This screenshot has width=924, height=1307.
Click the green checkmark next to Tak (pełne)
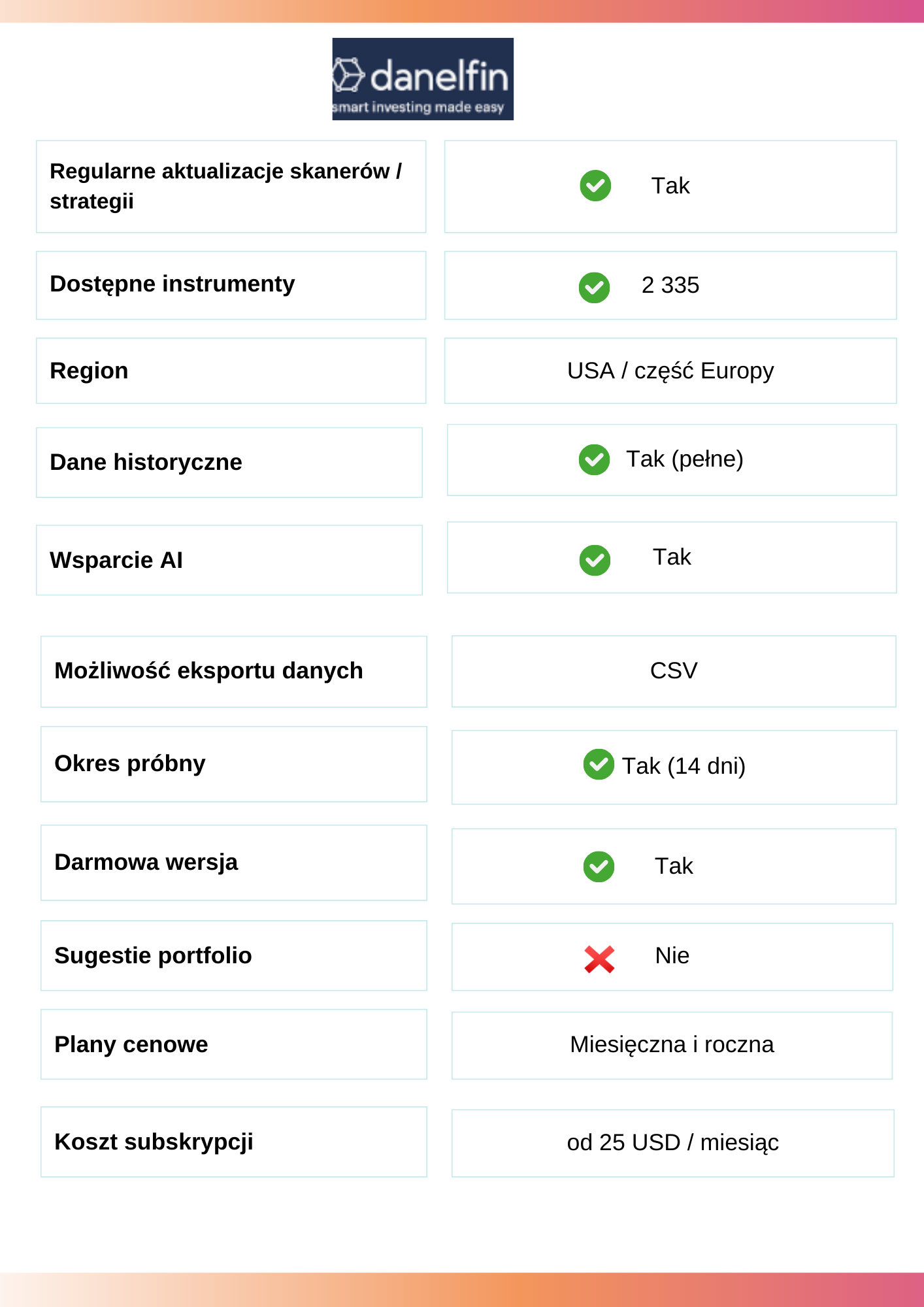[594, 459]
